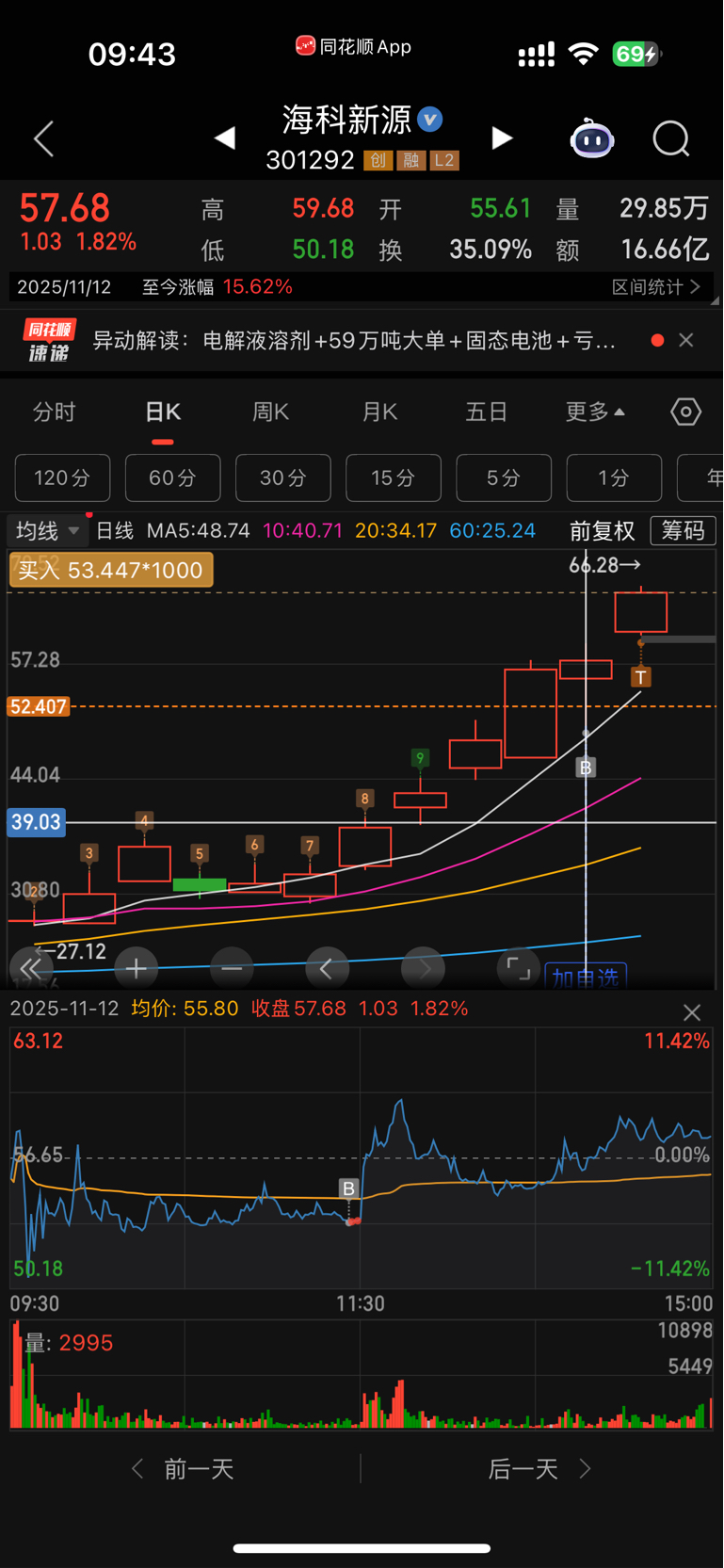Tap the current price 57.68
This screenshot has height=1568, width=724.
65,207
